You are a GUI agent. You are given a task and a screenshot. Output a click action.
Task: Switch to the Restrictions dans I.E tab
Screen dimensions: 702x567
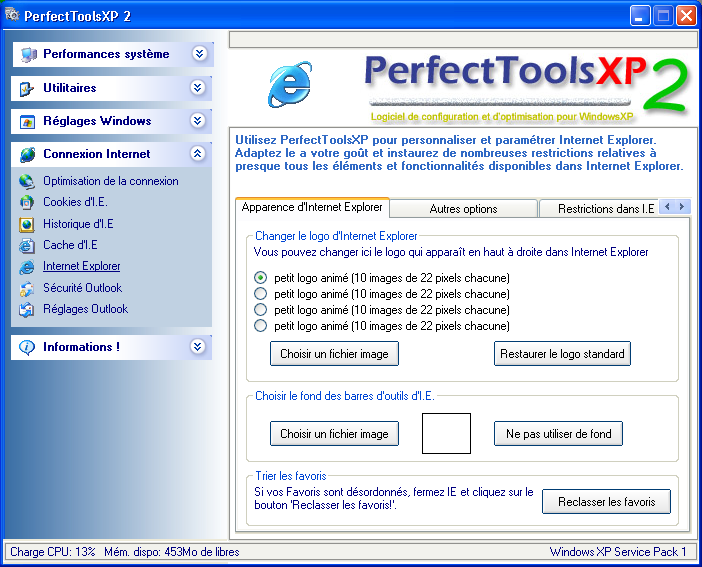pyautogui.click(x=599, y=209)
